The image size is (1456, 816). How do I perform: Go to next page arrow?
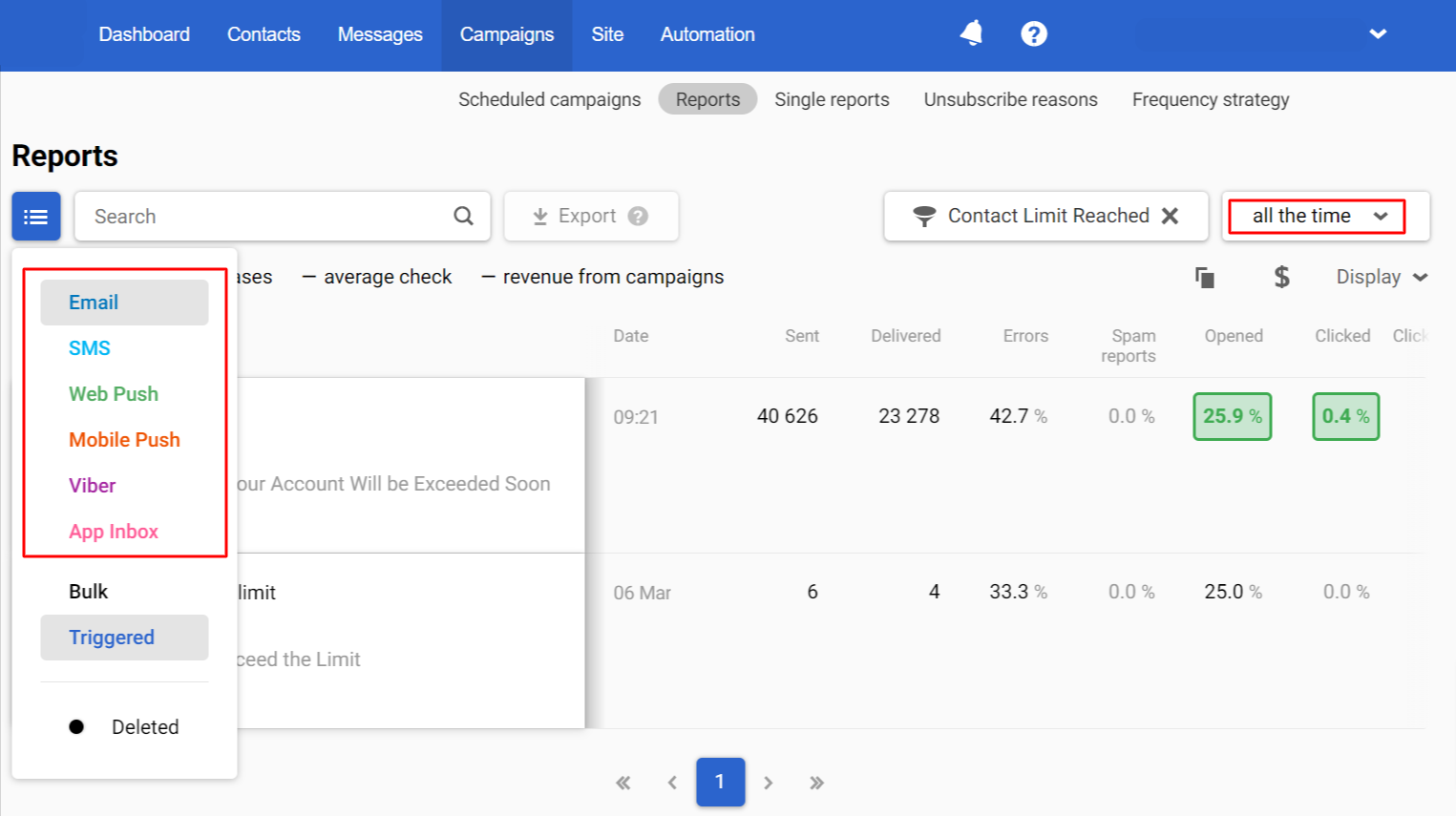click(x=769, y=783)
